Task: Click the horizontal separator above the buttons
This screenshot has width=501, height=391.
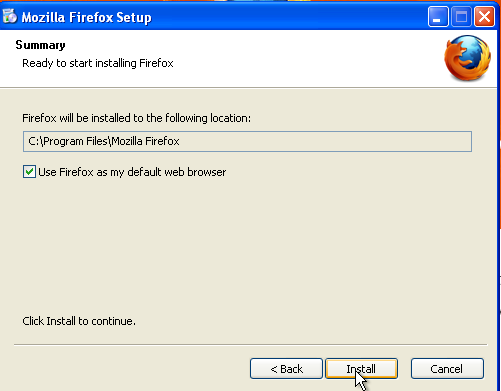Action: (x=250, y=344)
